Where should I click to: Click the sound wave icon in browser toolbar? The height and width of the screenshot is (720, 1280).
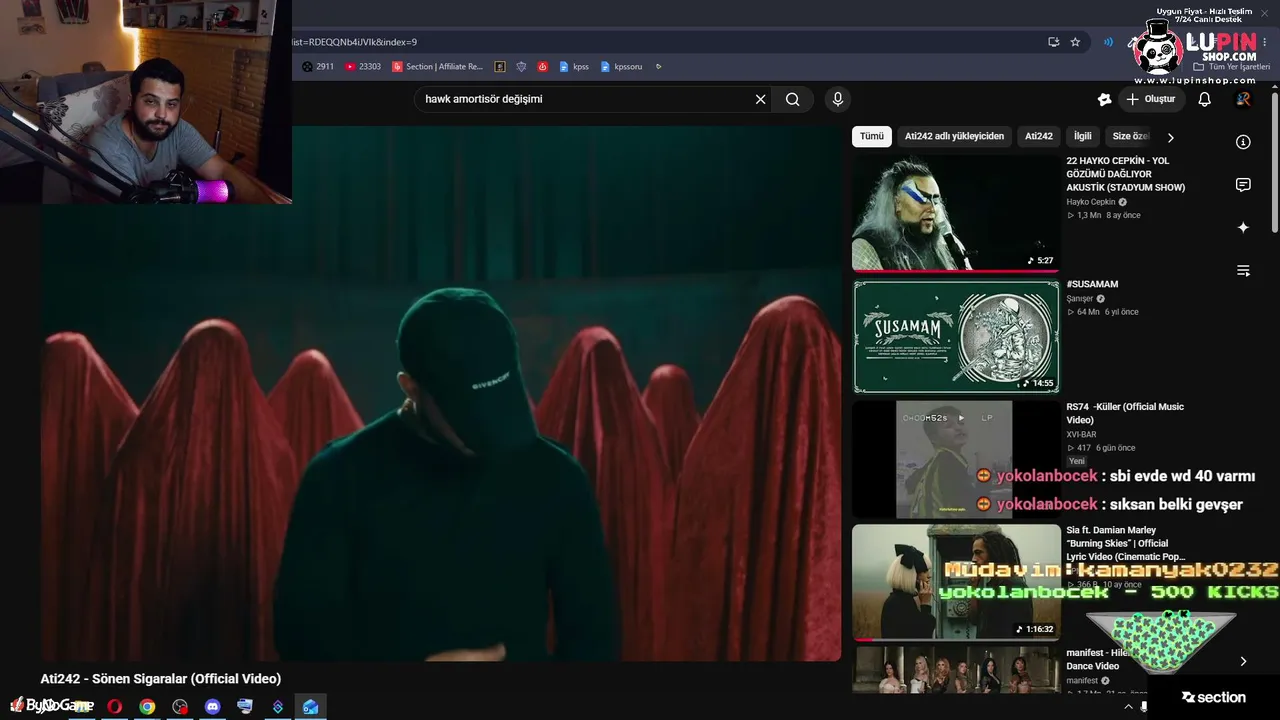1108,42
